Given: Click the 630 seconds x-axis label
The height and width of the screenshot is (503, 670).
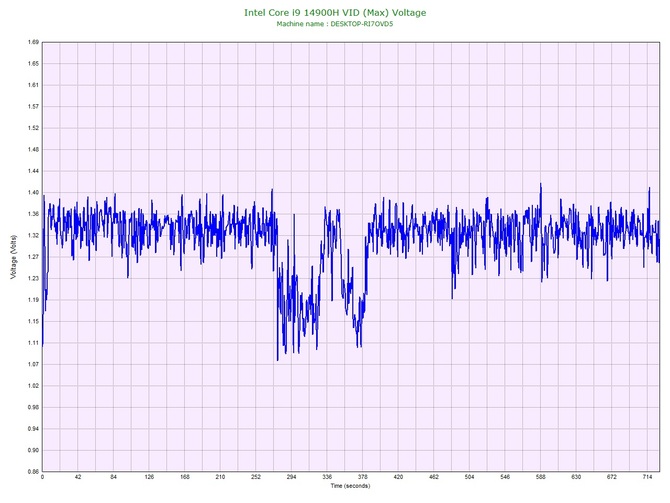Looking at the screenshot, I should click(x=576, y=477).
